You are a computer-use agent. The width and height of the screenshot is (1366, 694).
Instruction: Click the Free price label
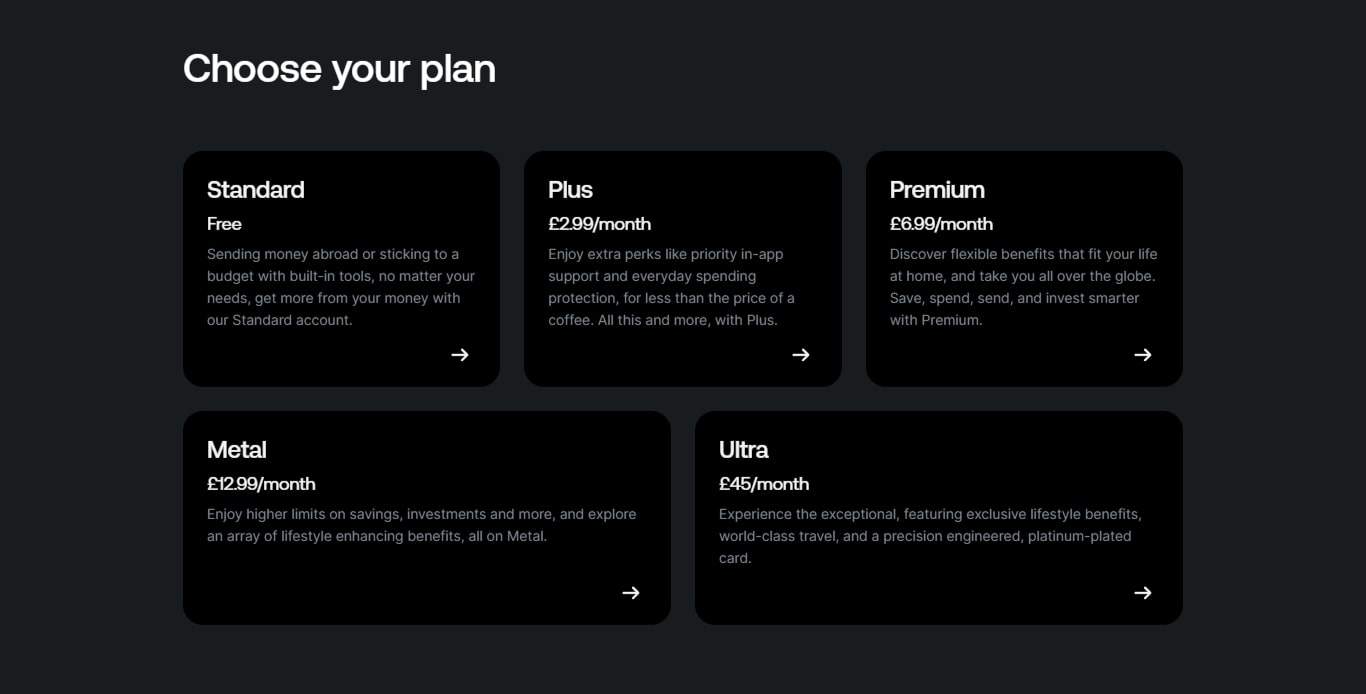pyautogui.click(x=224, y=224)
